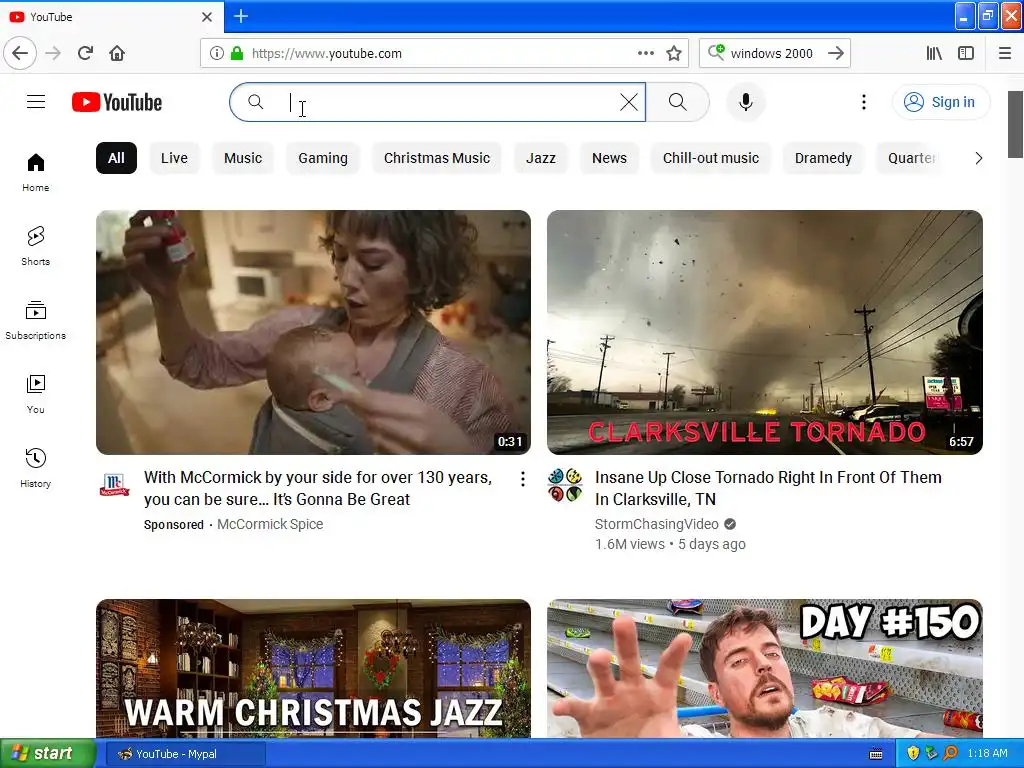This screenshot has width=1024, height=768.
Task: Open the browser Library icon
Action: 934,54
